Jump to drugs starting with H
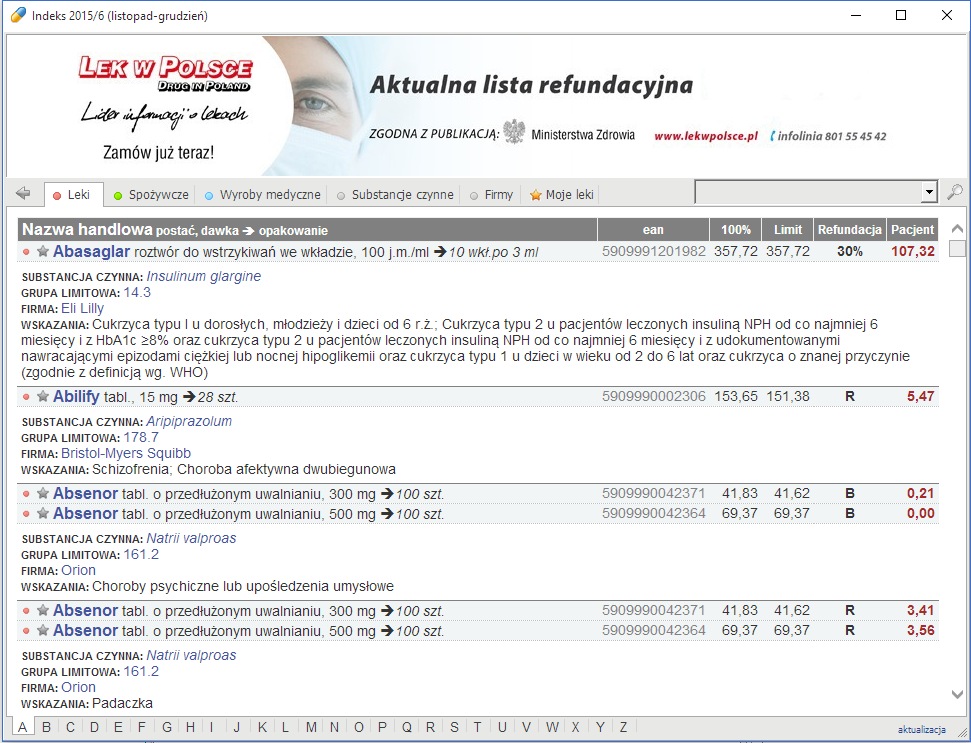The height and width of the screenshot is (743, 971). (191, 727)
